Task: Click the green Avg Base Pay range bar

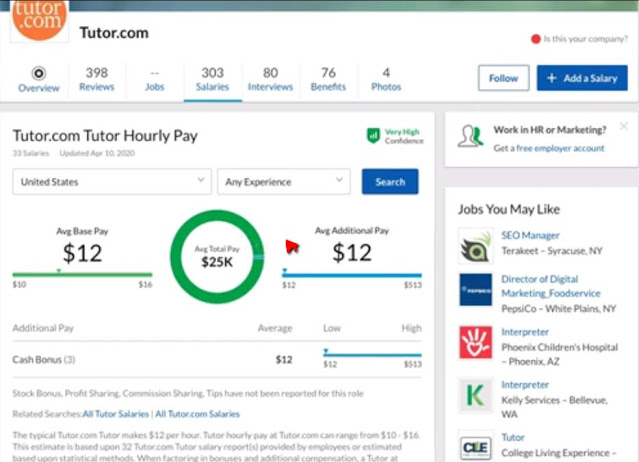Action: pyautogui.click(x=82, y=275)
